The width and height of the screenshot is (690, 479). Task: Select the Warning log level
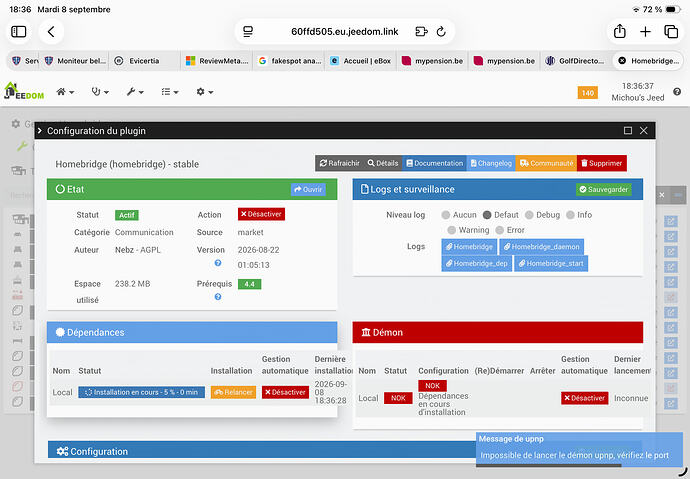tap(451, 230)
